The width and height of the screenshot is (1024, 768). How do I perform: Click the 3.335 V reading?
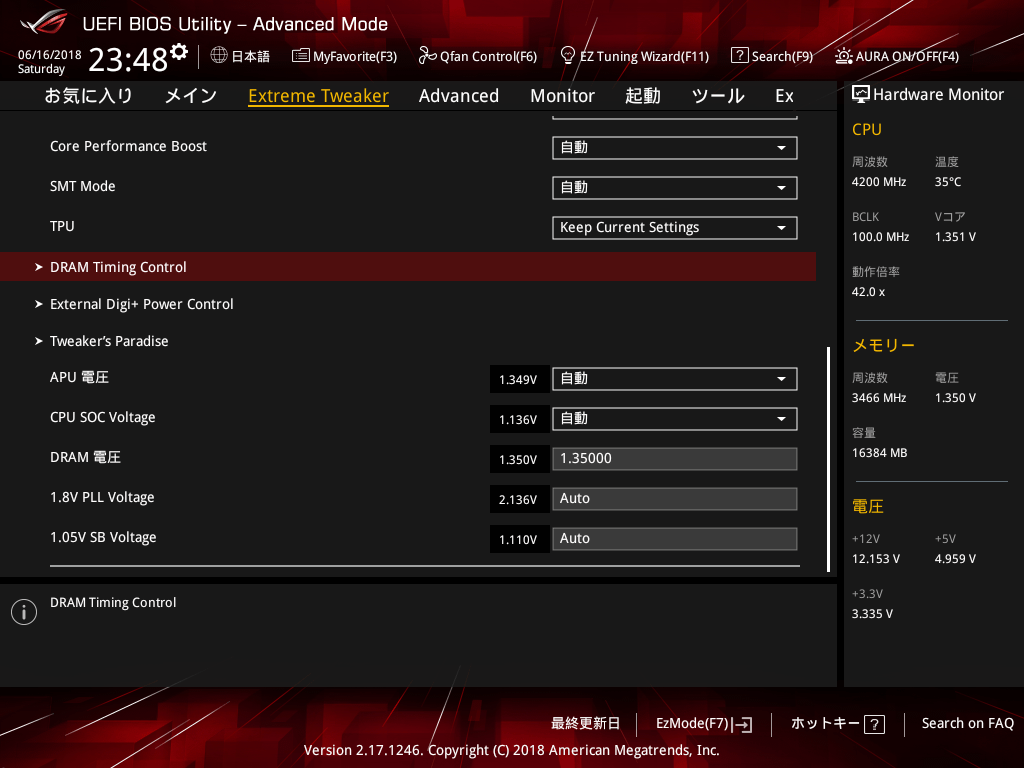pyautogui.click(x=872, y=614)
